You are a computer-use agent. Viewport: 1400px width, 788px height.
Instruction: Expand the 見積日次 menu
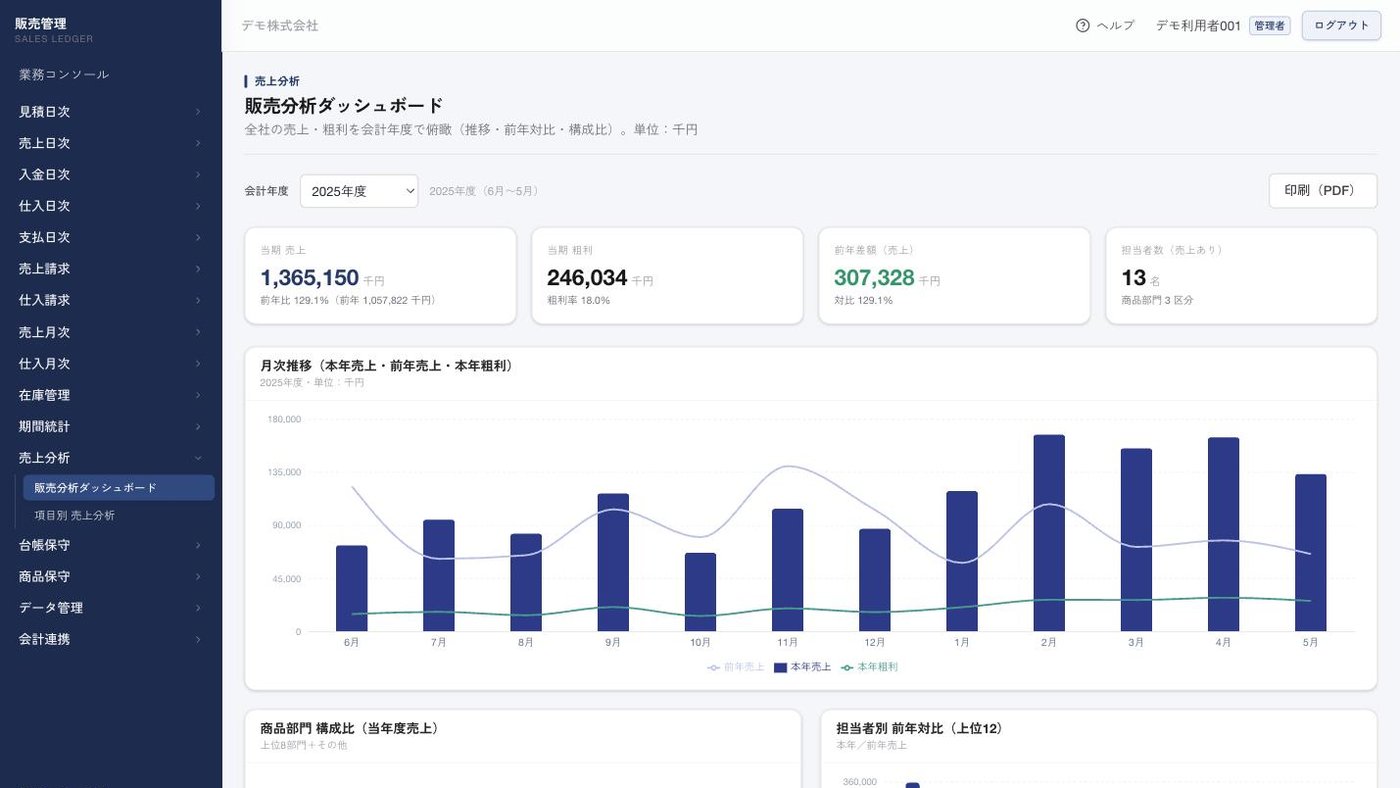(110, 112)
